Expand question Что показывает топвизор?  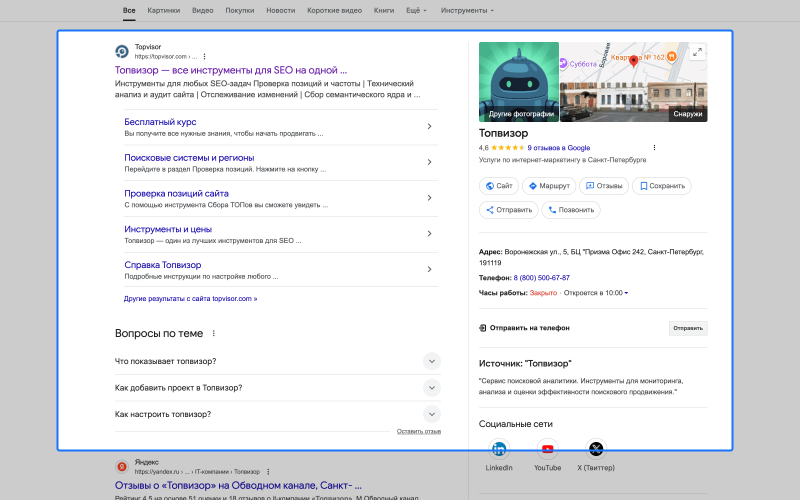[278, 361]
